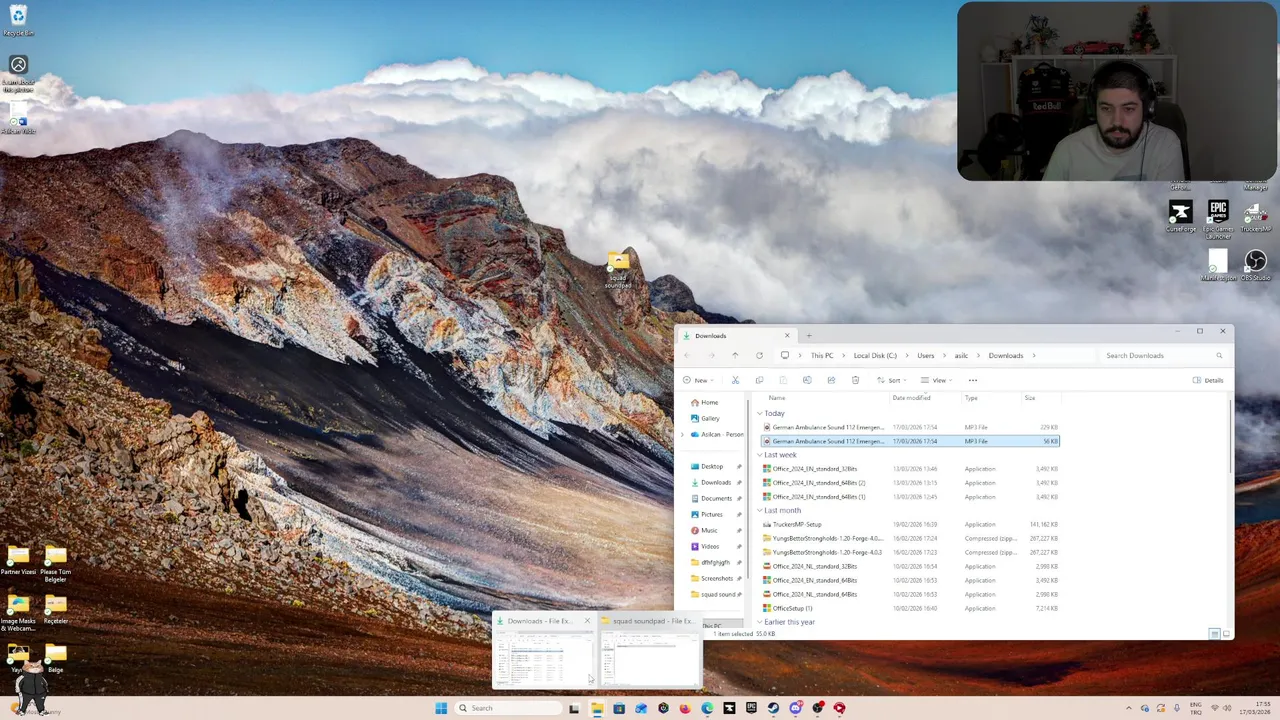Open Microsoft Store from taskbar
1280x720 pixels.
pyautogui.click(x=619, y=708)
